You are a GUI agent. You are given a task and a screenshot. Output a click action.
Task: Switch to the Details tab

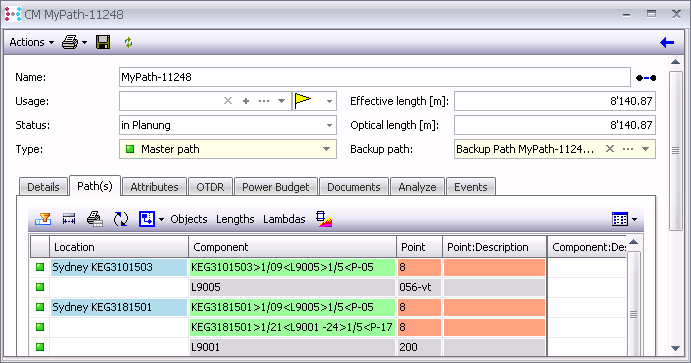point(43,187)
